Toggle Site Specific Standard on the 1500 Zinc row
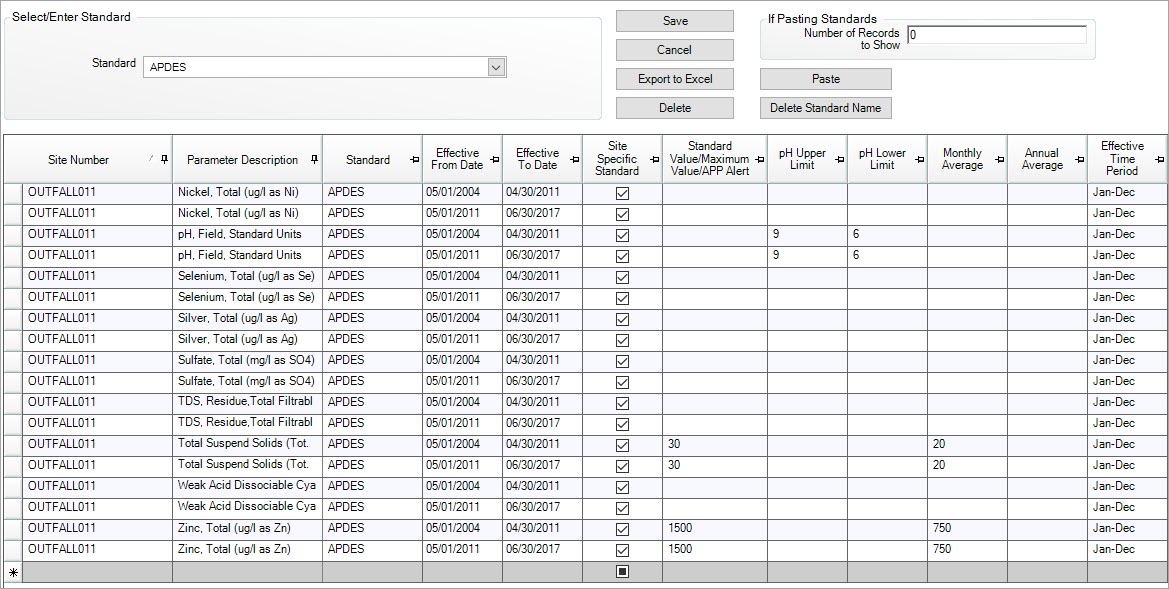This screenshot has width=1169, height=589. pyautogui.click(x=621, y=527)
